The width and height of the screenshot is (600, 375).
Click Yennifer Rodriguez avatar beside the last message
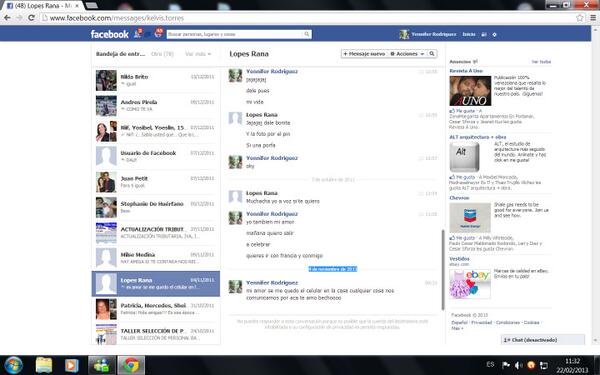pos(235,287)
